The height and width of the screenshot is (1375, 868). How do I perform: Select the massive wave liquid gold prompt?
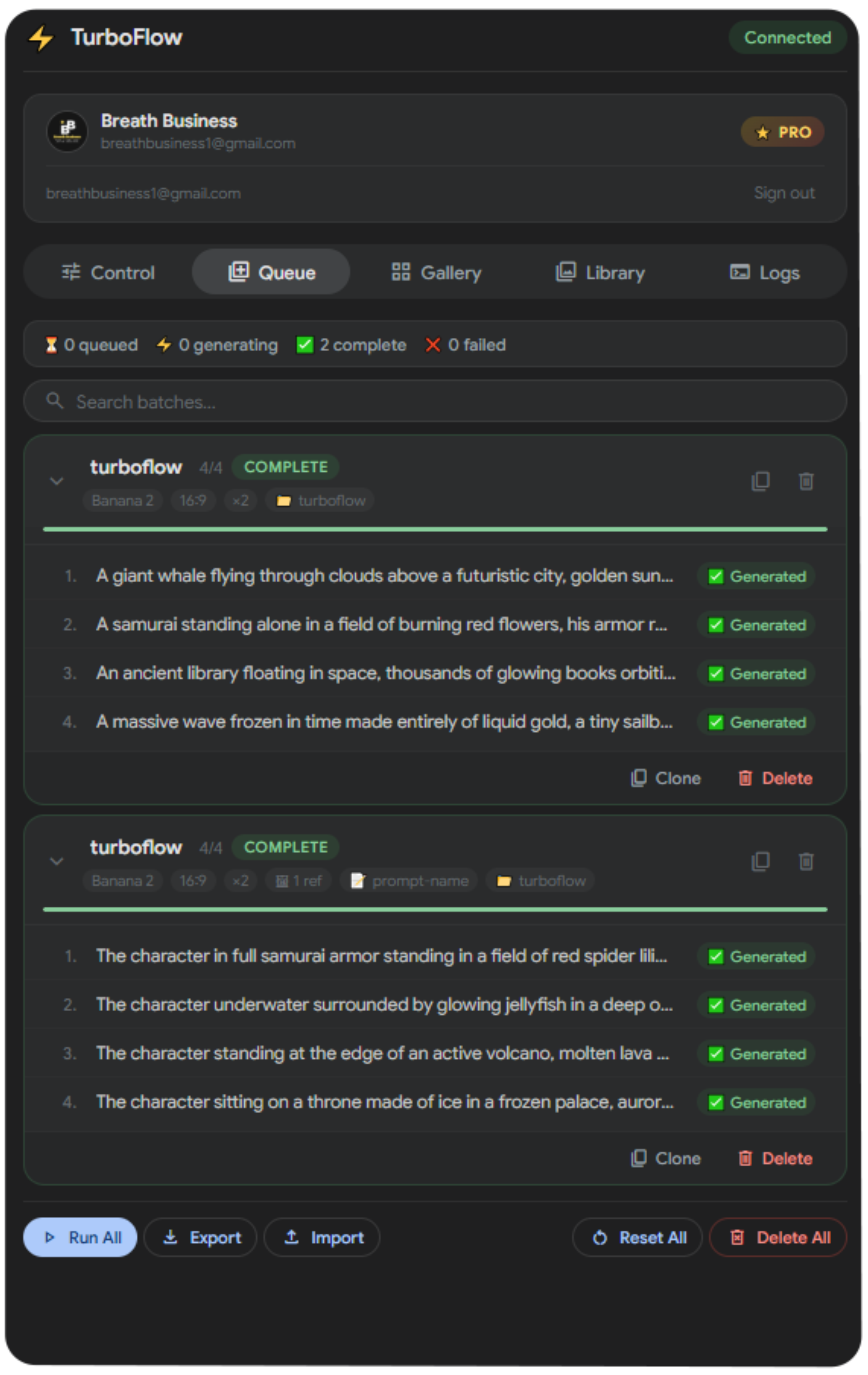click(x=384, y=722)
